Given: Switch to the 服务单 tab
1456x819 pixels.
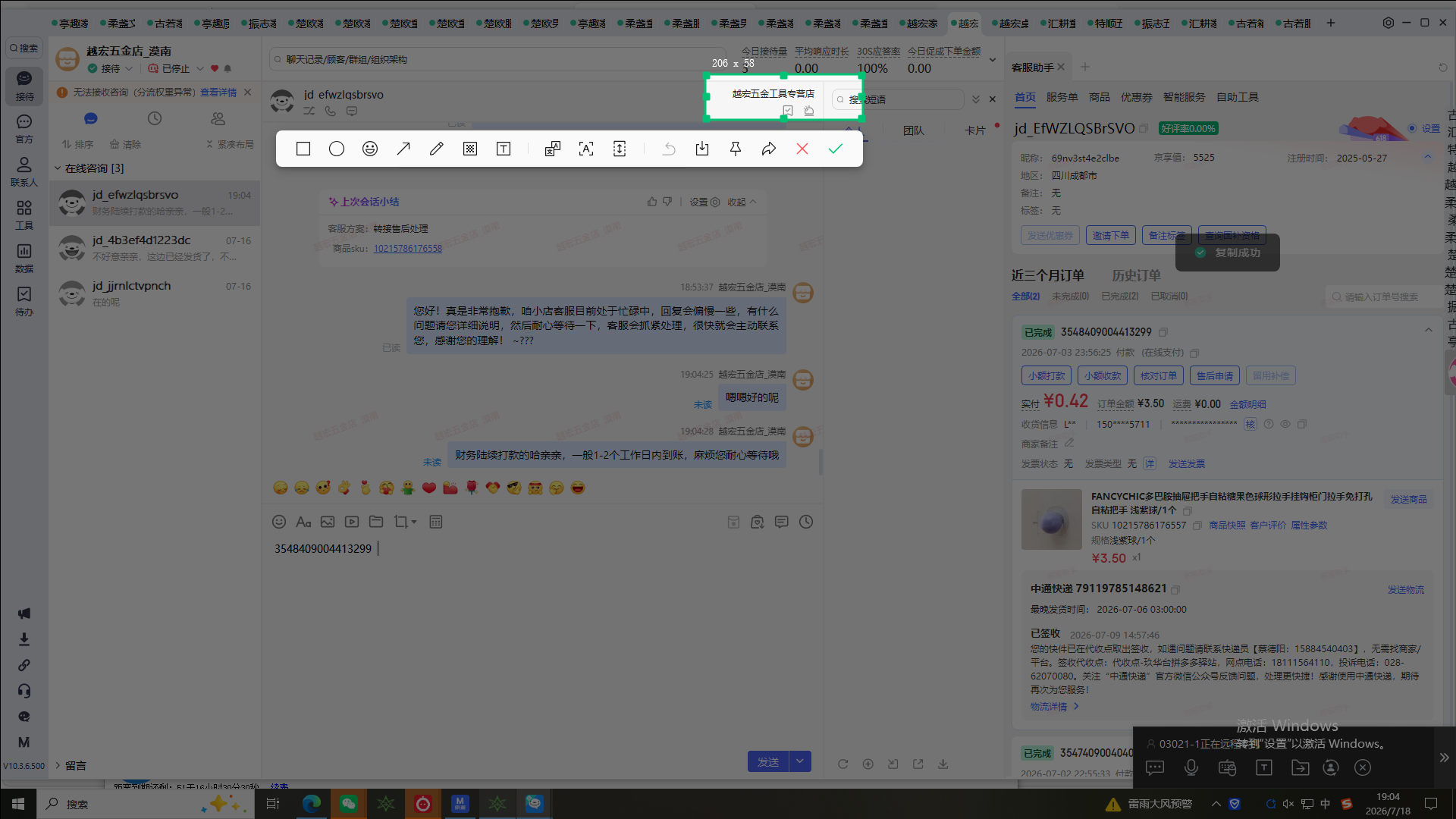Looking at the screenshot, I should 1062,97.
